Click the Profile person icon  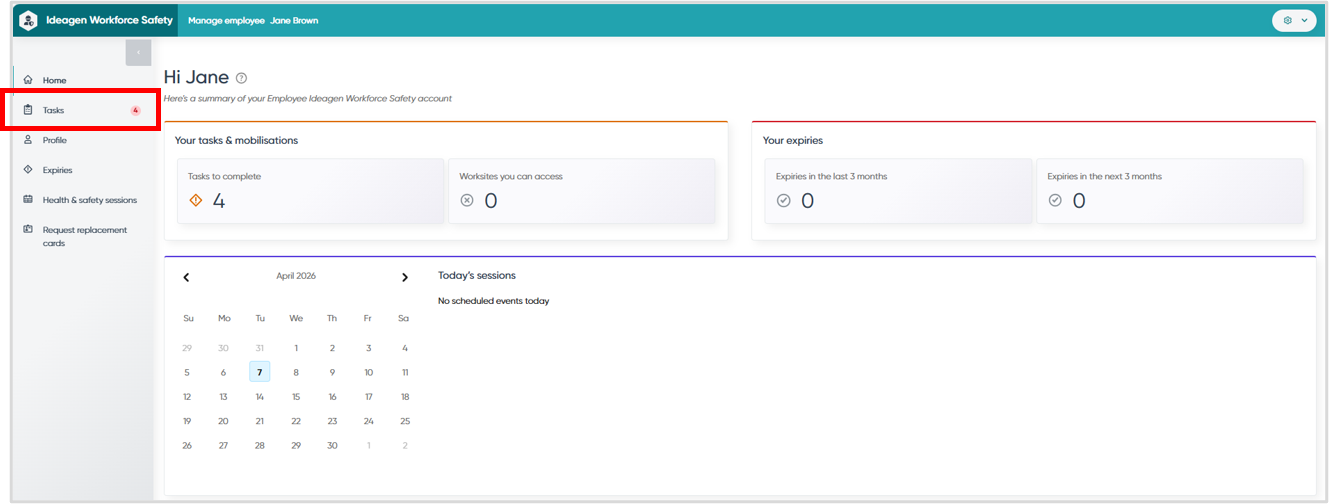click(x=28, y=140)
